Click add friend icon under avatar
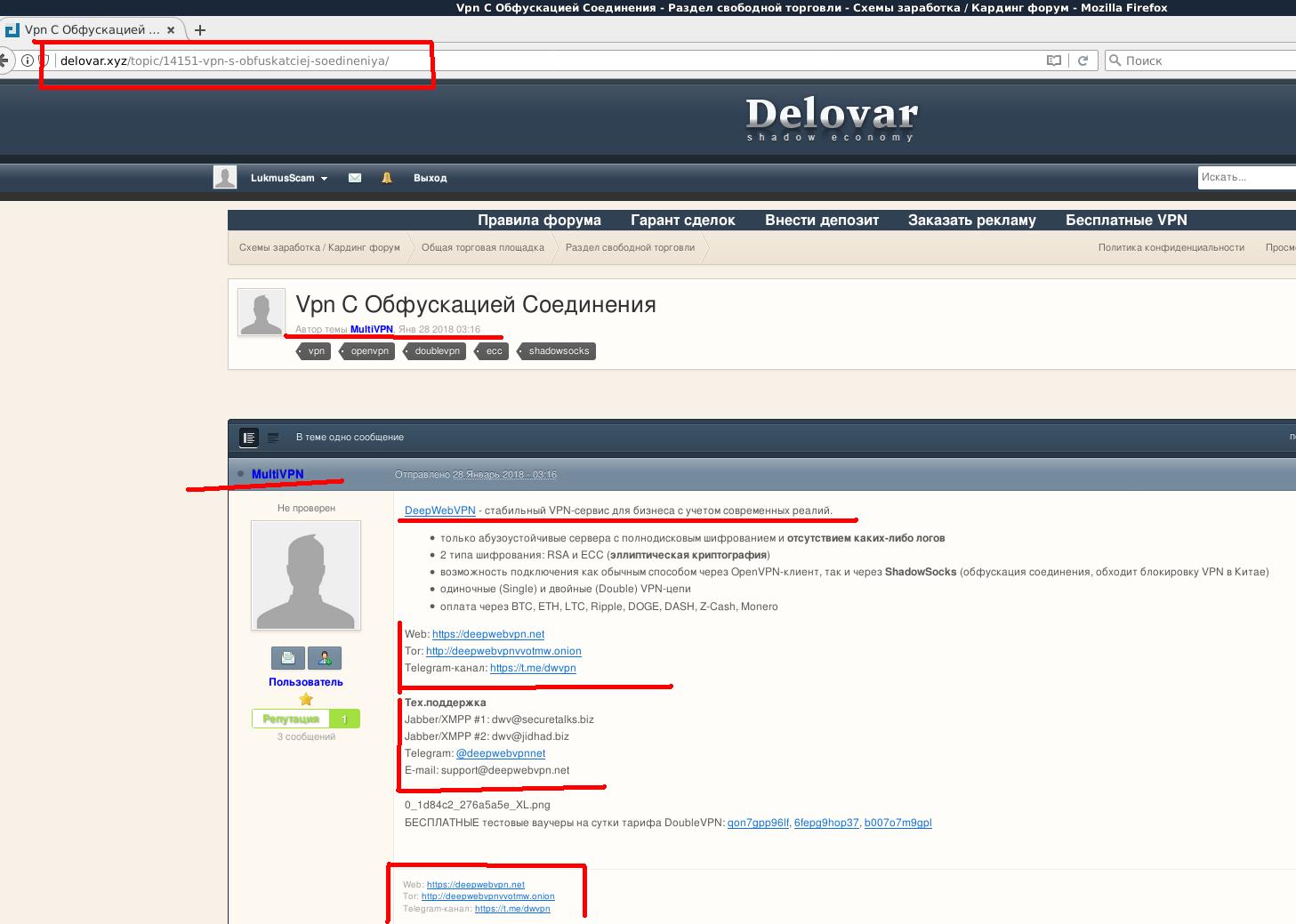1296x924 pixels. click(x=325, y=658)
